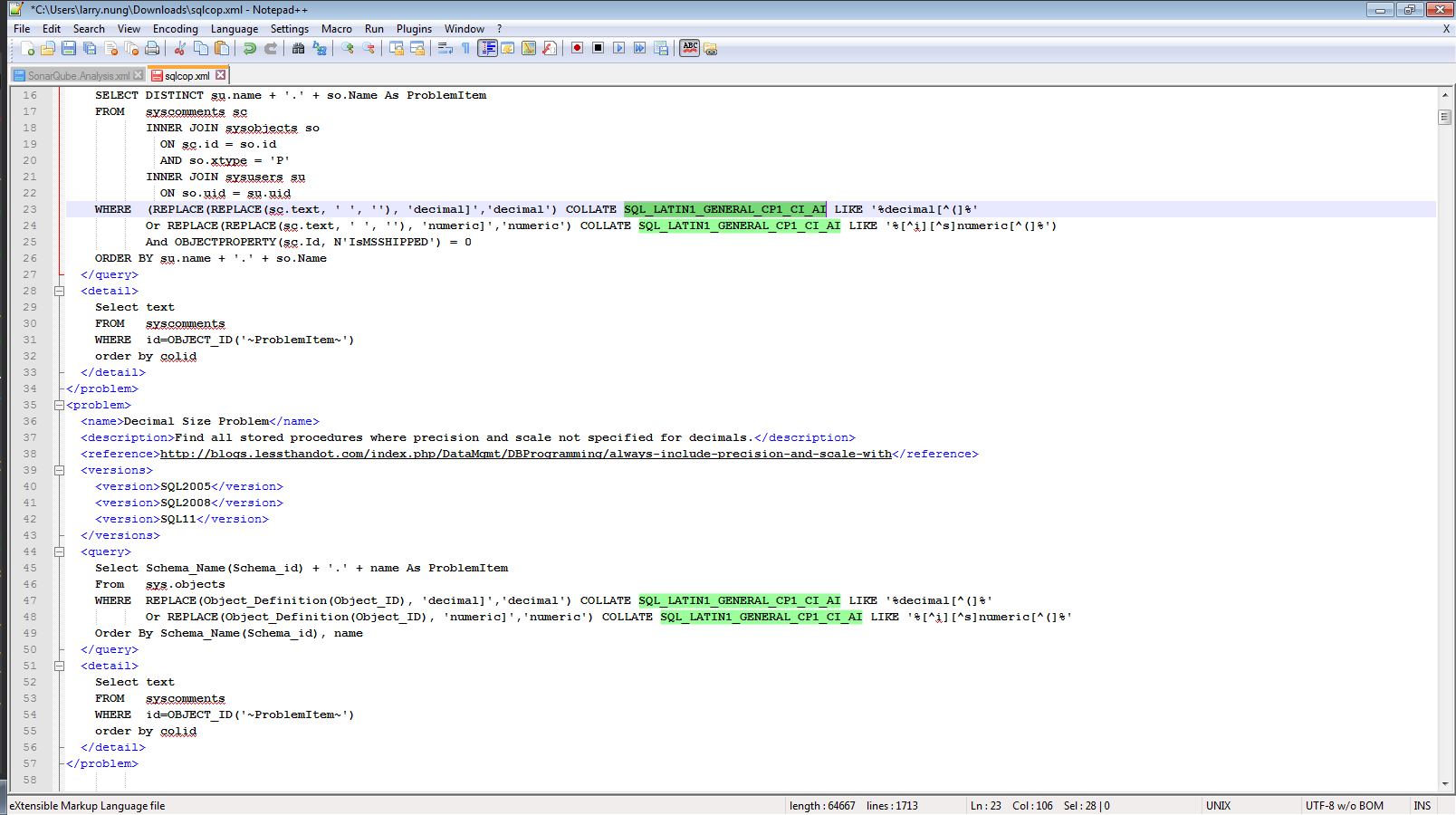1456x815 pixels.
Task: Open the ? help menu
Action: point(499,29)
